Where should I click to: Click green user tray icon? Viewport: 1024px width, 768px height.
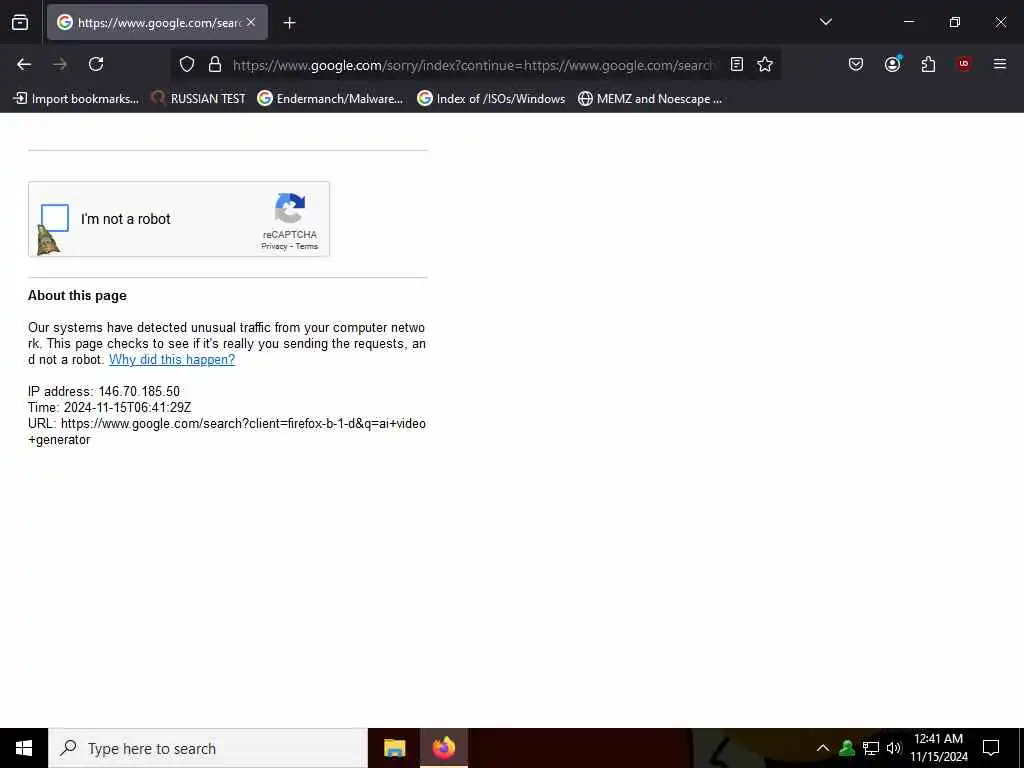(x=847, y=748)
